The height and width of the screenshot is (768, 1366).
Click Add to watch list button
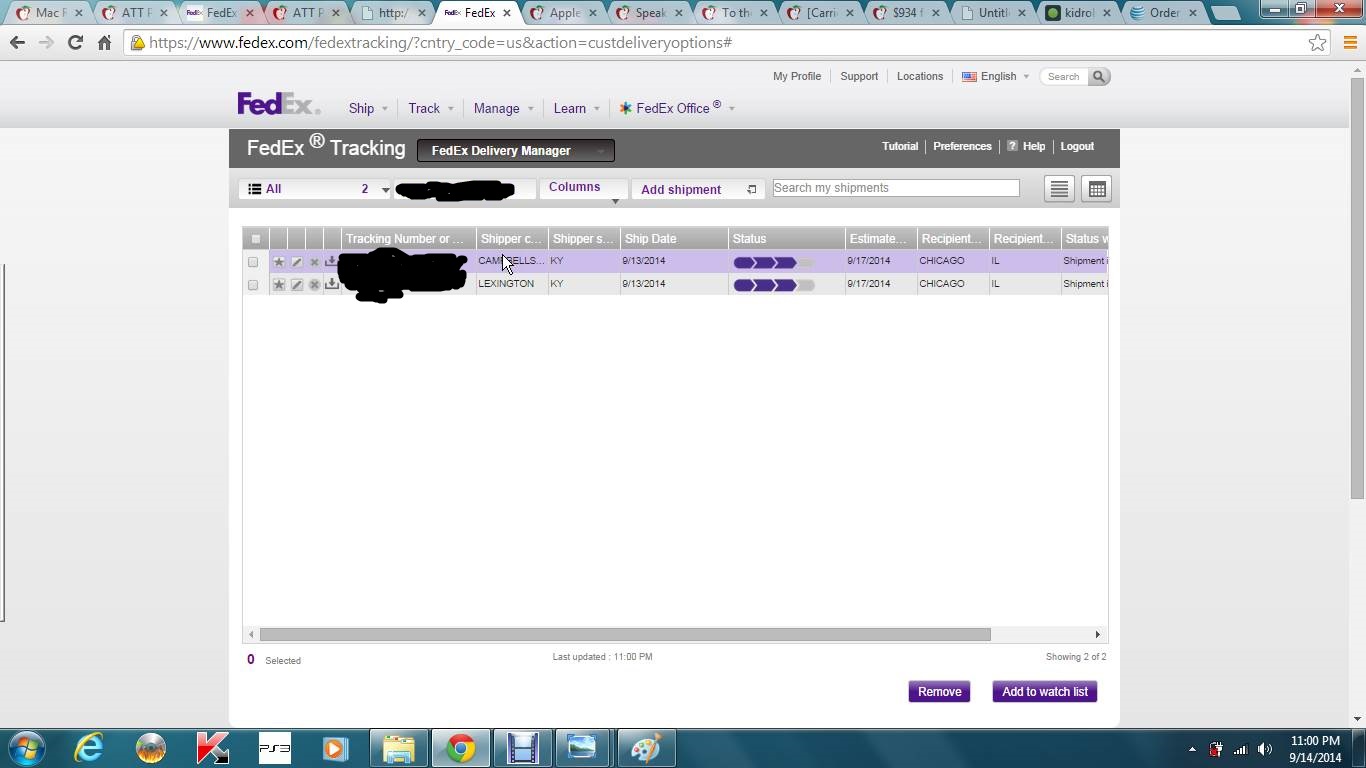1044,692
